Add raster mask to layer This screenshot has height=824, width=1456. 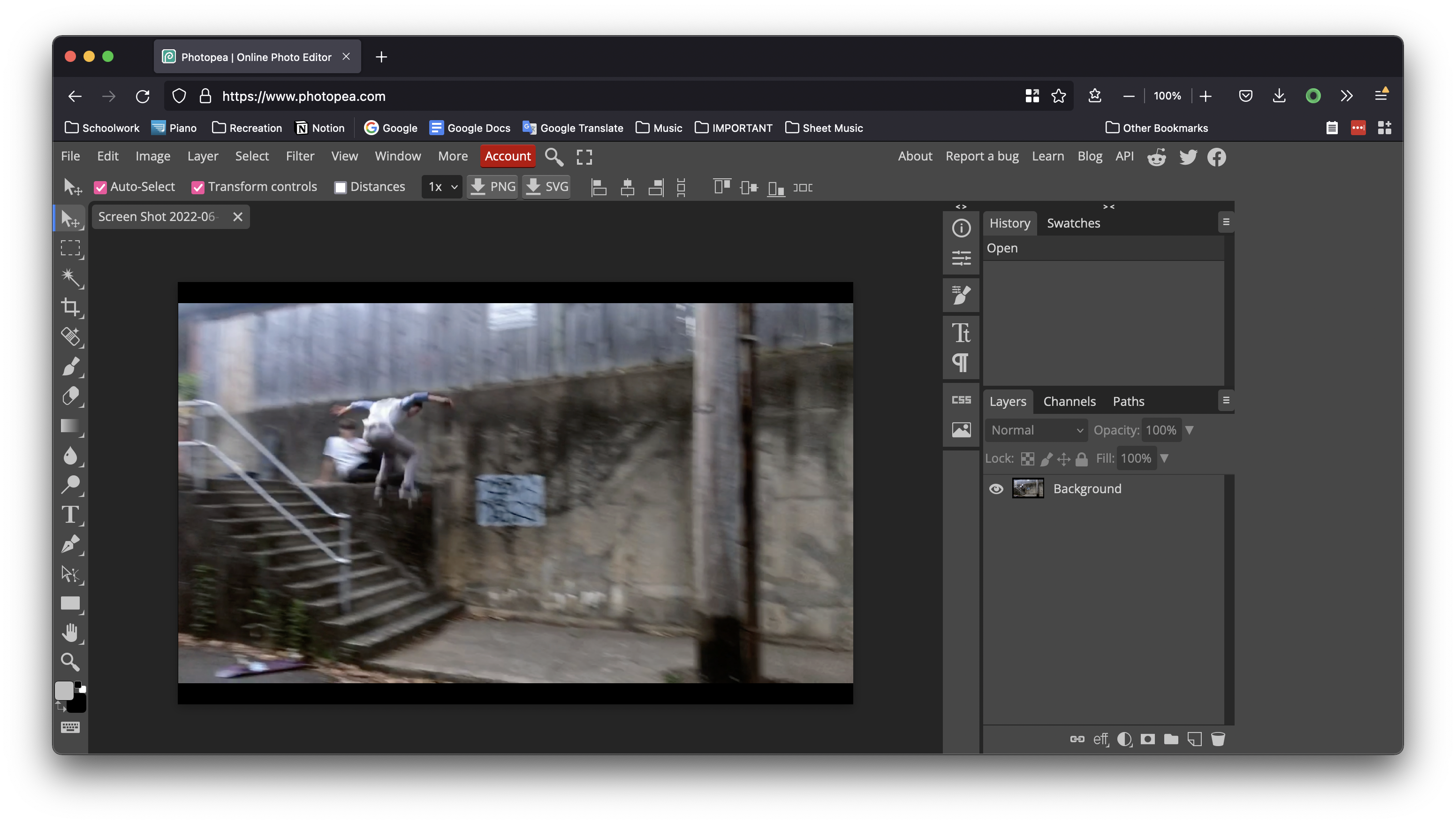click(1147, 739)
